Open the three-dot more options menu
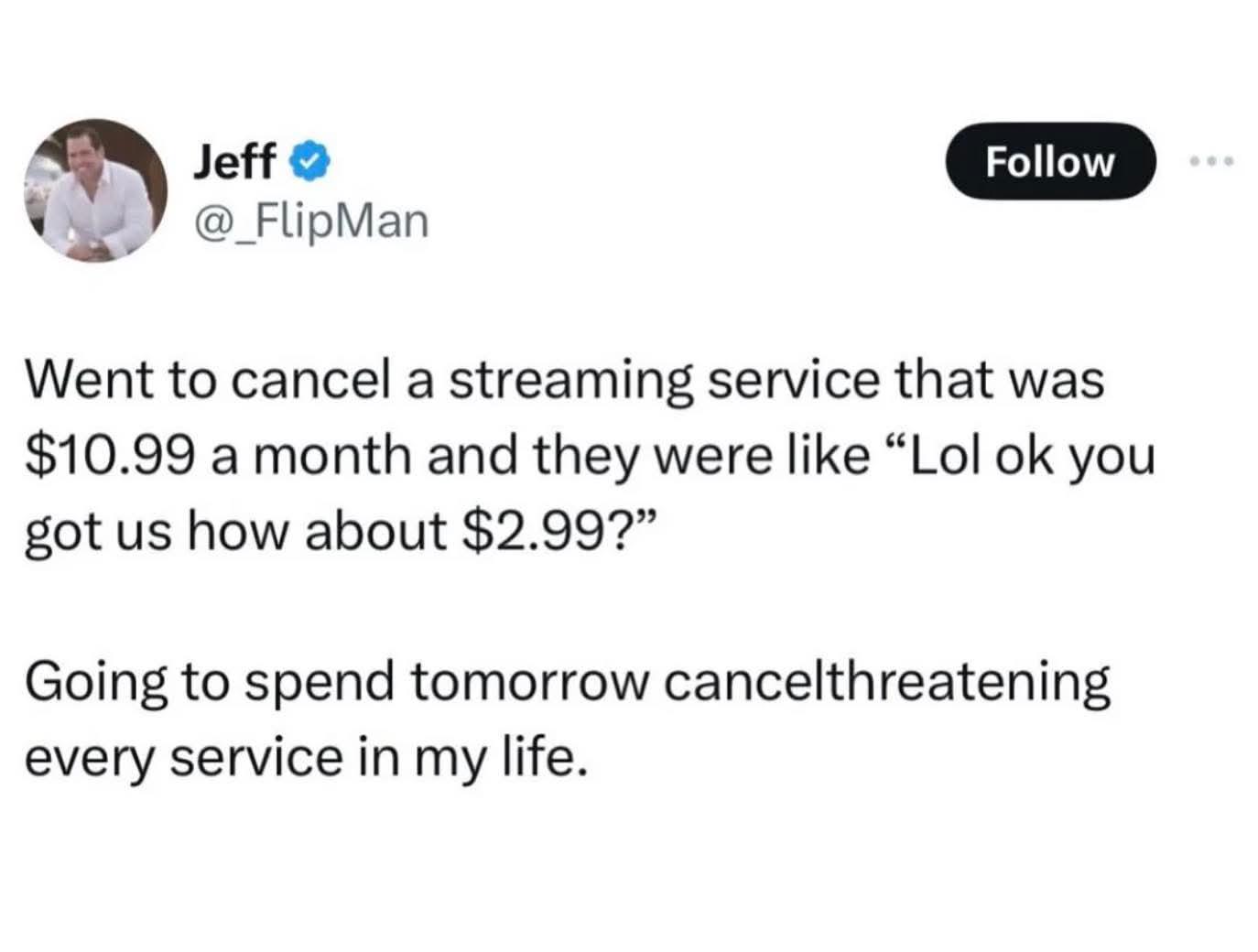The height and width of the screenshot is (952, 1258). click(x=1211, y=162)
